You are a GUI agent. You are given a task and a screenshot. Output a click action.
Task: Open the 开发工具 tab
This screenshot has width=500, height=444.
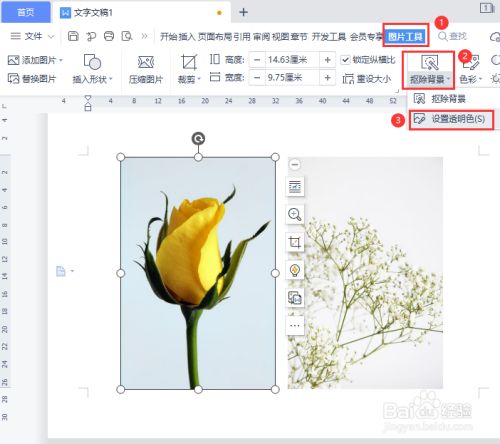(329, 36)
